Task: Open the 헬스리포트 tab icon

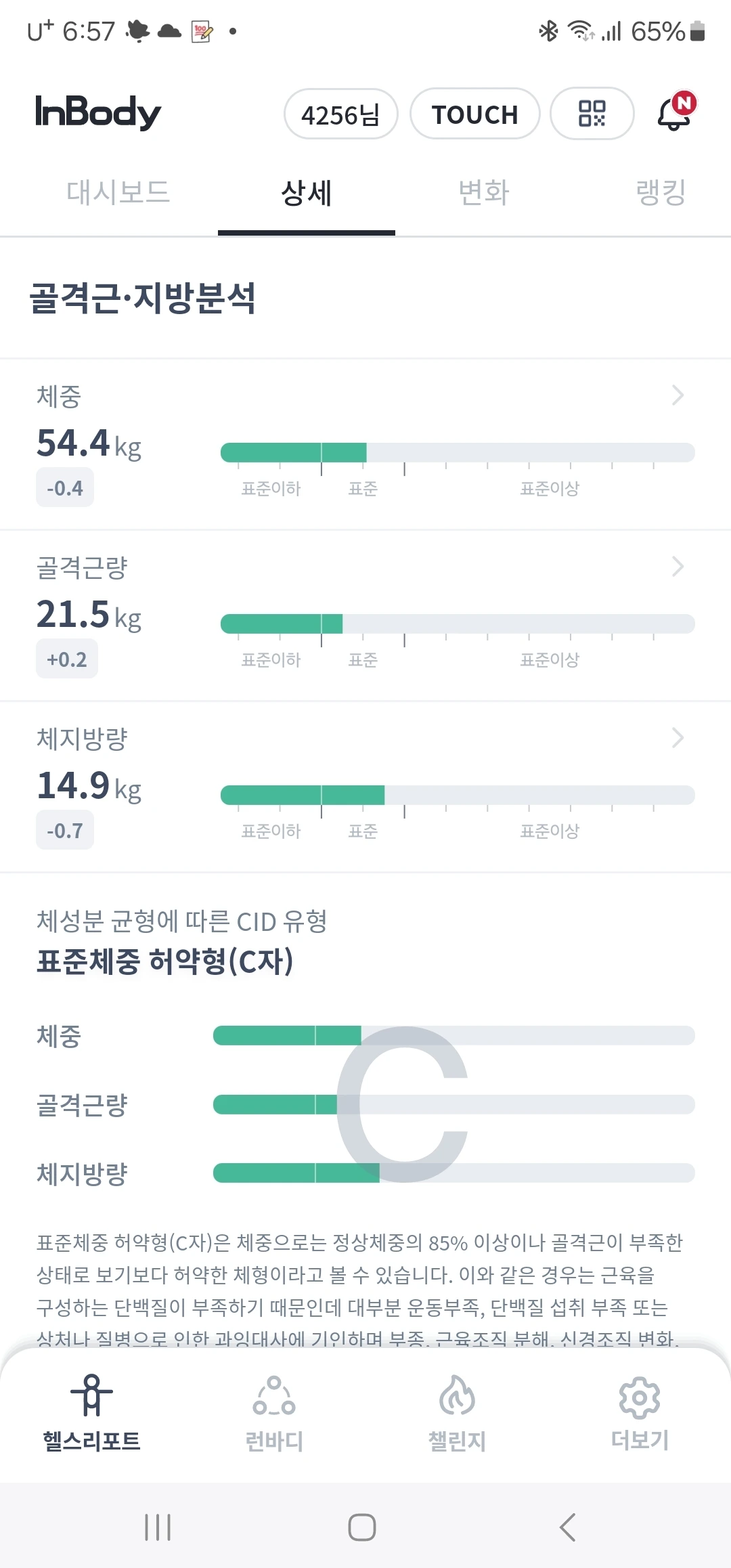Action: click(91, 1396)
